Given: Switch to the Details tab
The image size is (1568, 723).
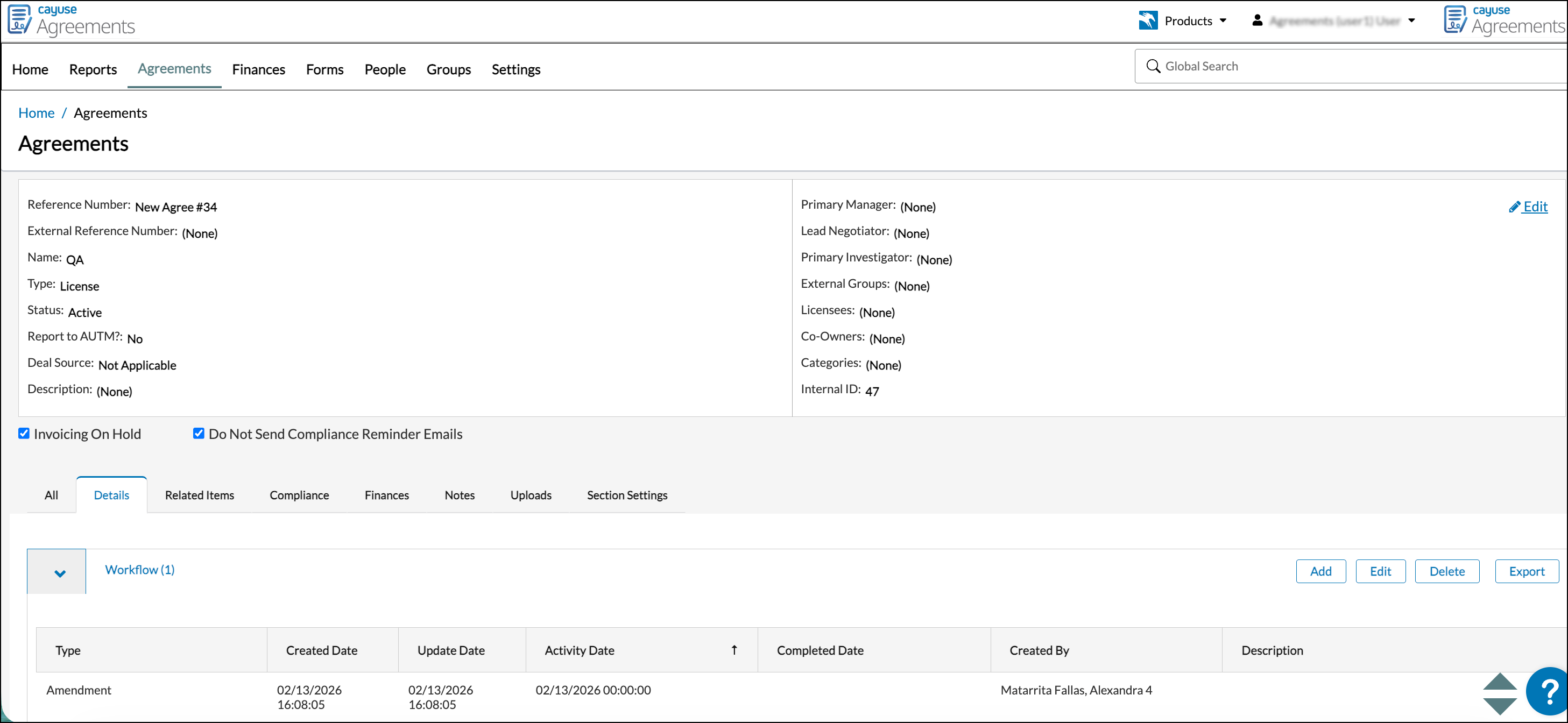Looking at the screenshot, I should tap(111, 495).
